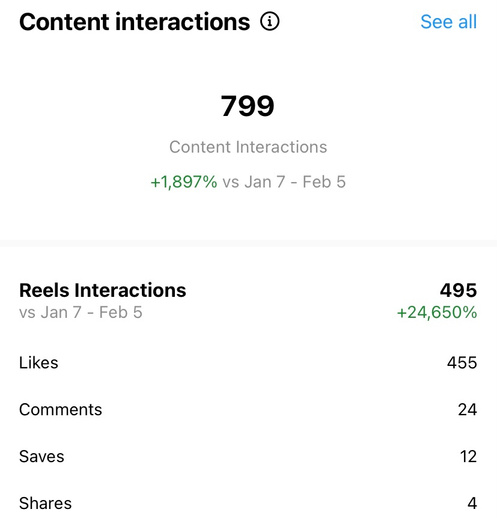Tap the 12 saves value
497x518 pixels.
(468, 457)
